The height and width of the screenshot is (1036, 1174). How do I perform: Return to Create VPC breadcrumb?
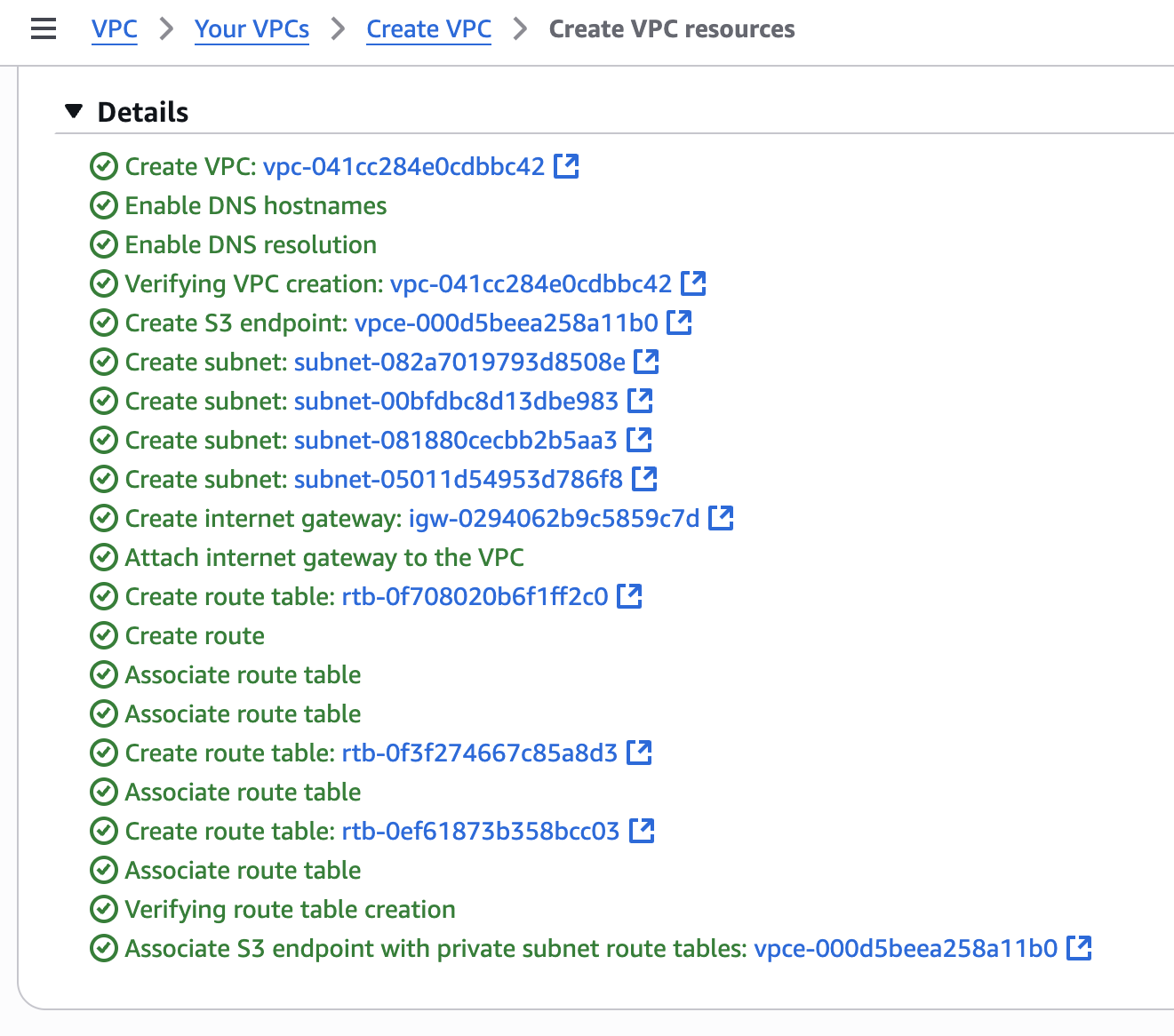[x=428, y=29]
